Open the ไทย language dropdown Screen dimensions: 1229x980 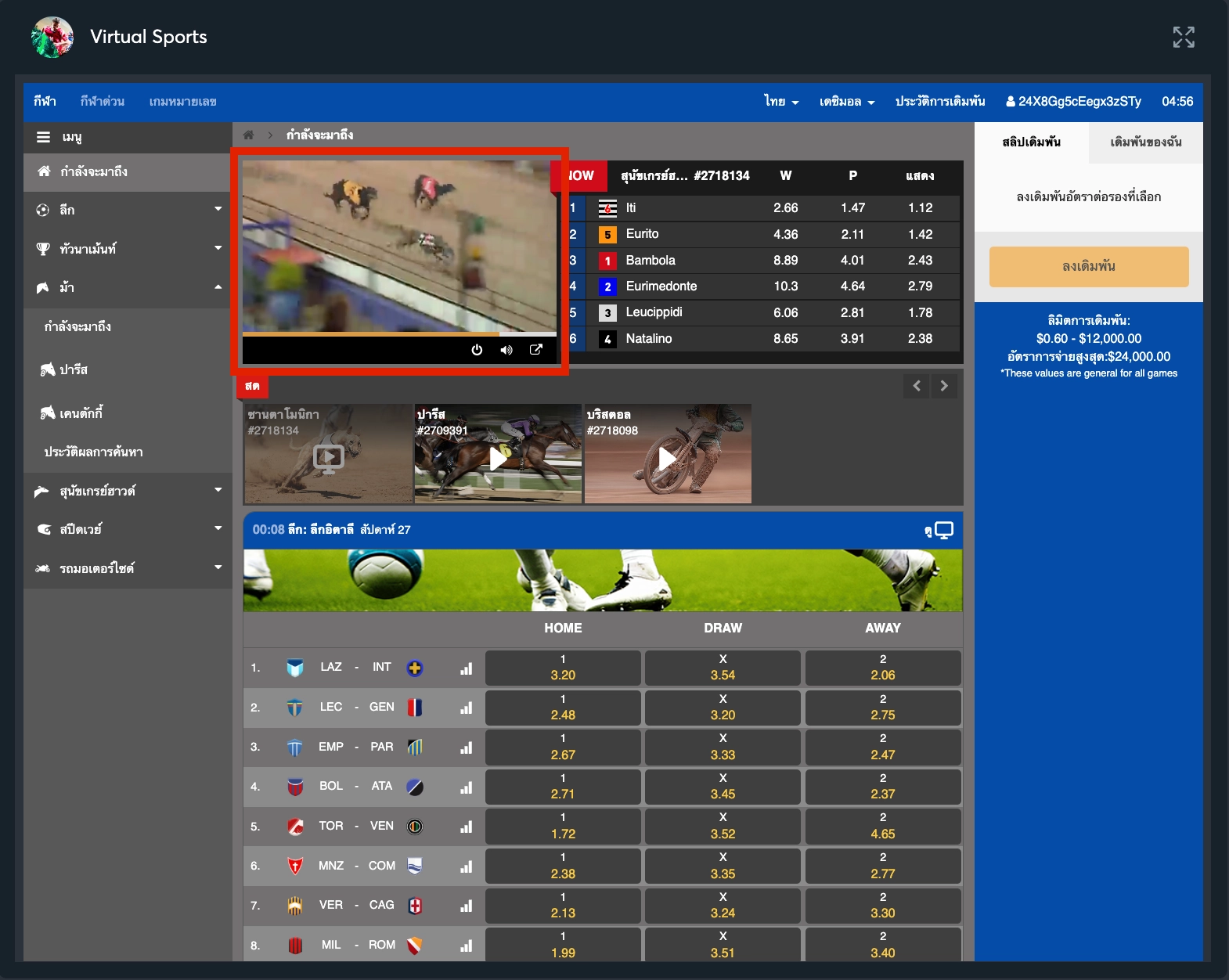click(x=781, y=102)
